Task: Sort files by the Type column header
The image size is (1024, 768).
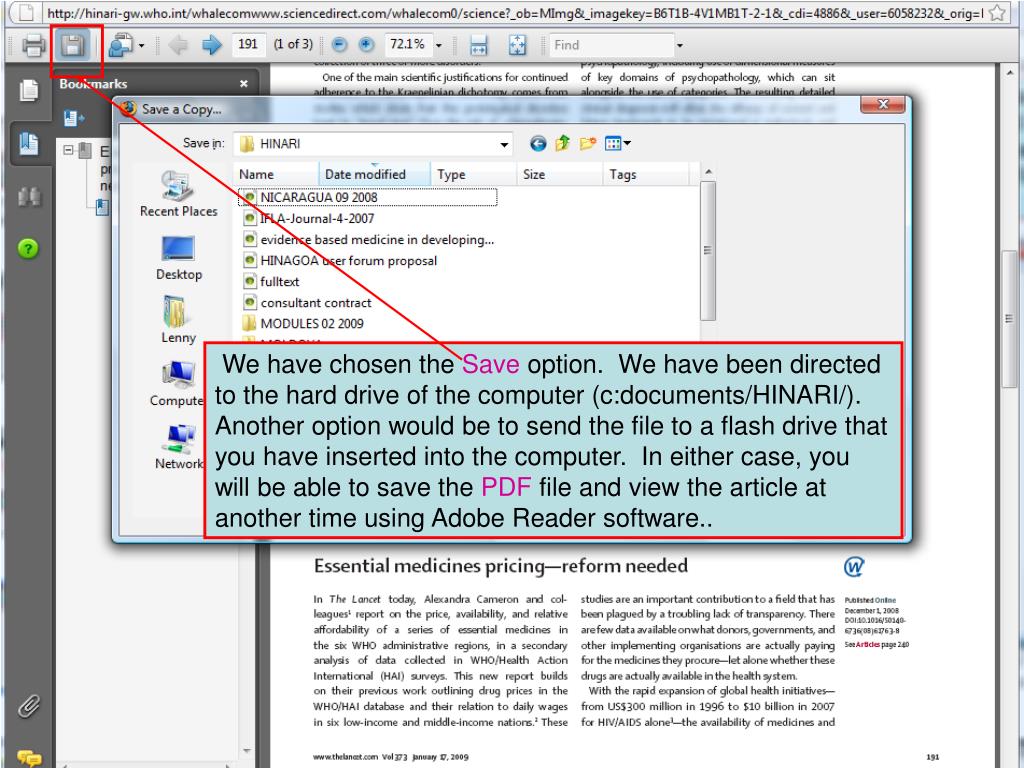Action: tap(474, 174)
